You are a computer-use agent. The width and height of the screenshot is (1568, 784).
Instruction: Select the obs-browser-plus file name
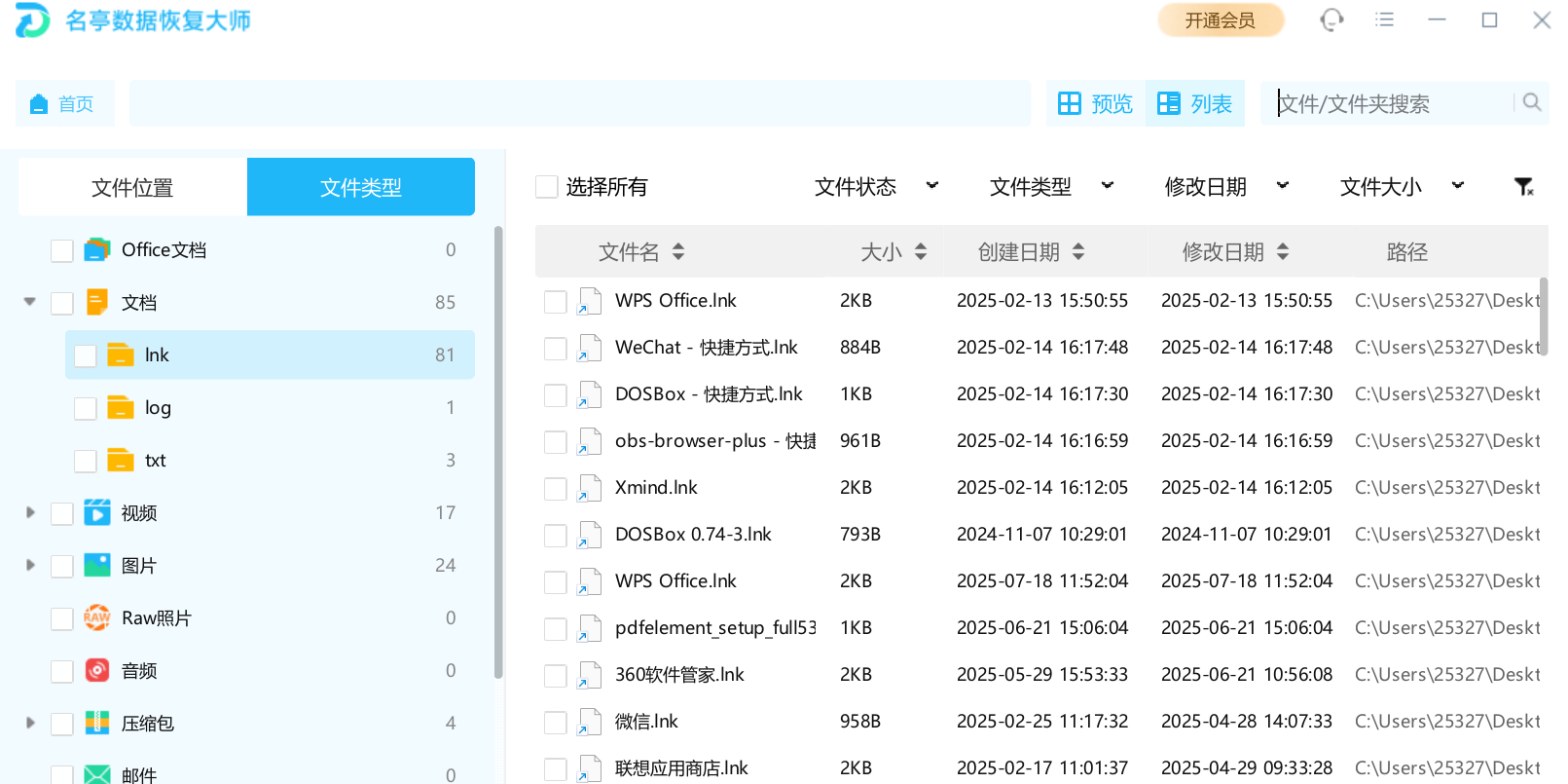[715, 441]
